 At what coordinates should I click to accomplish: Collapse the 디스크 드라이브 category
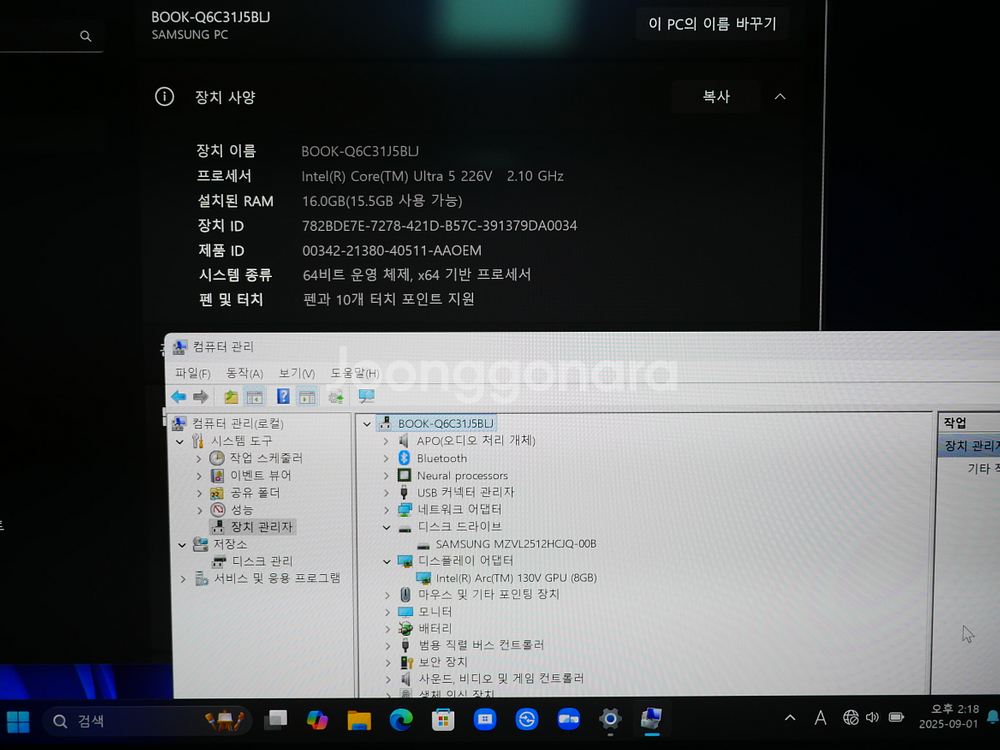pos(386,527)
